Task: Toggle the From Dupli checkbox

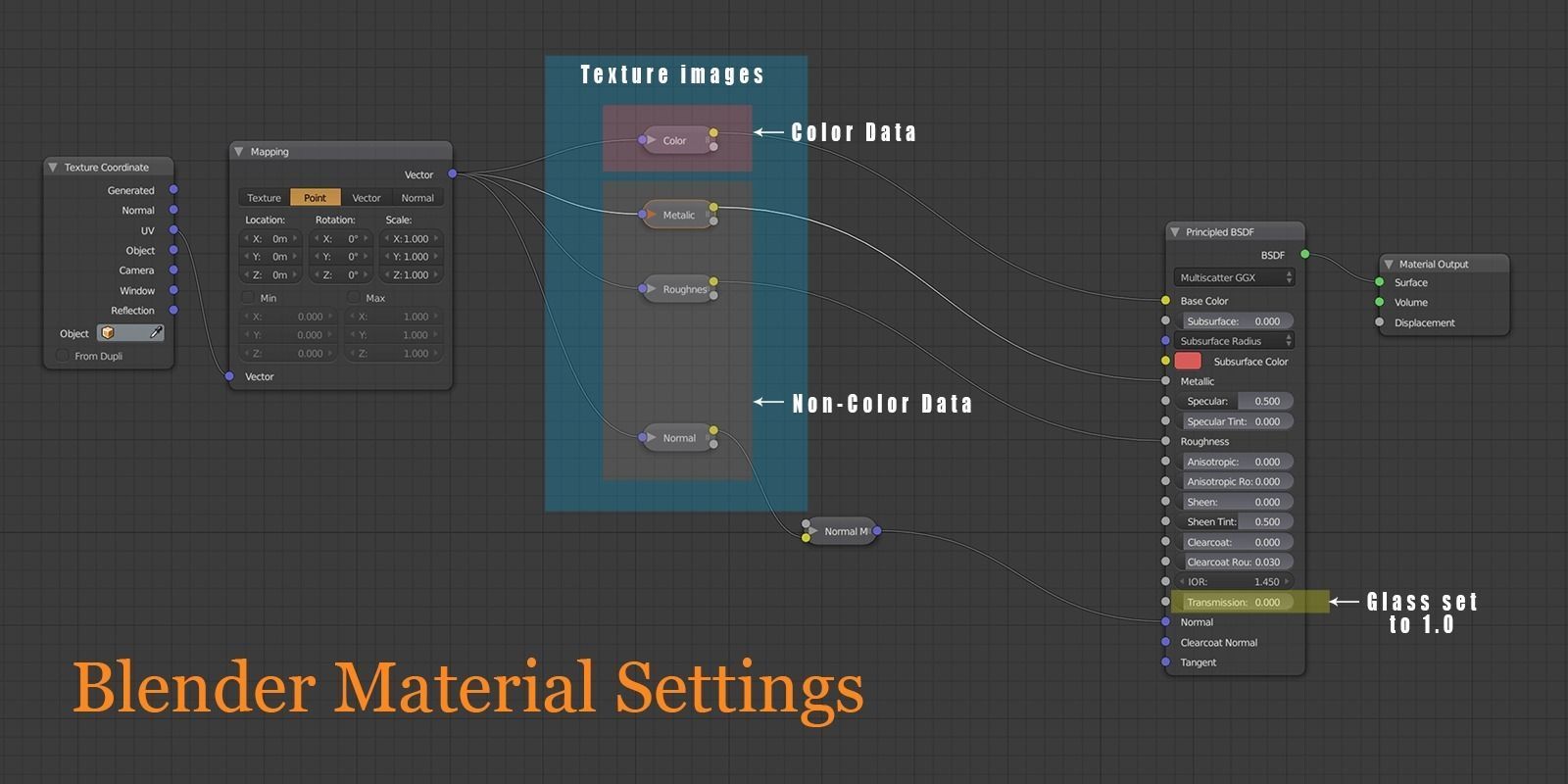Action: pyautogui.click(x=63, y=356)
